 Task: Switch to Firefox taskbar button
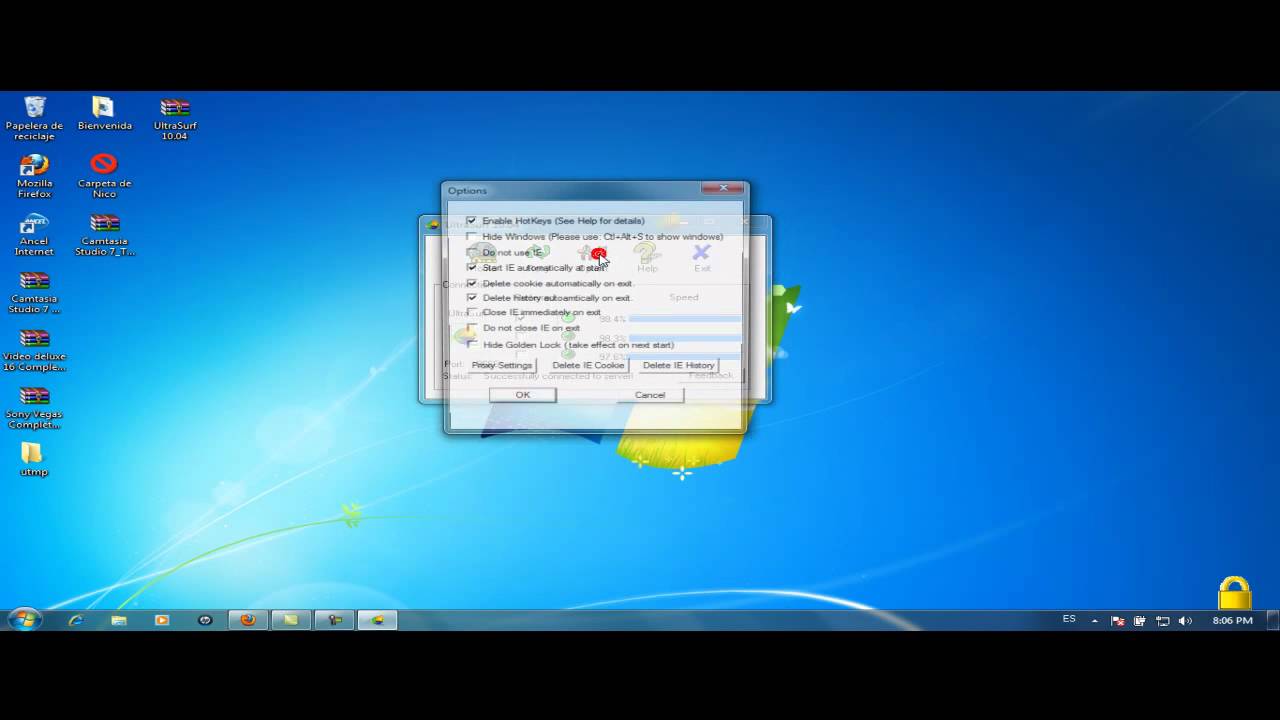[248, 620]
